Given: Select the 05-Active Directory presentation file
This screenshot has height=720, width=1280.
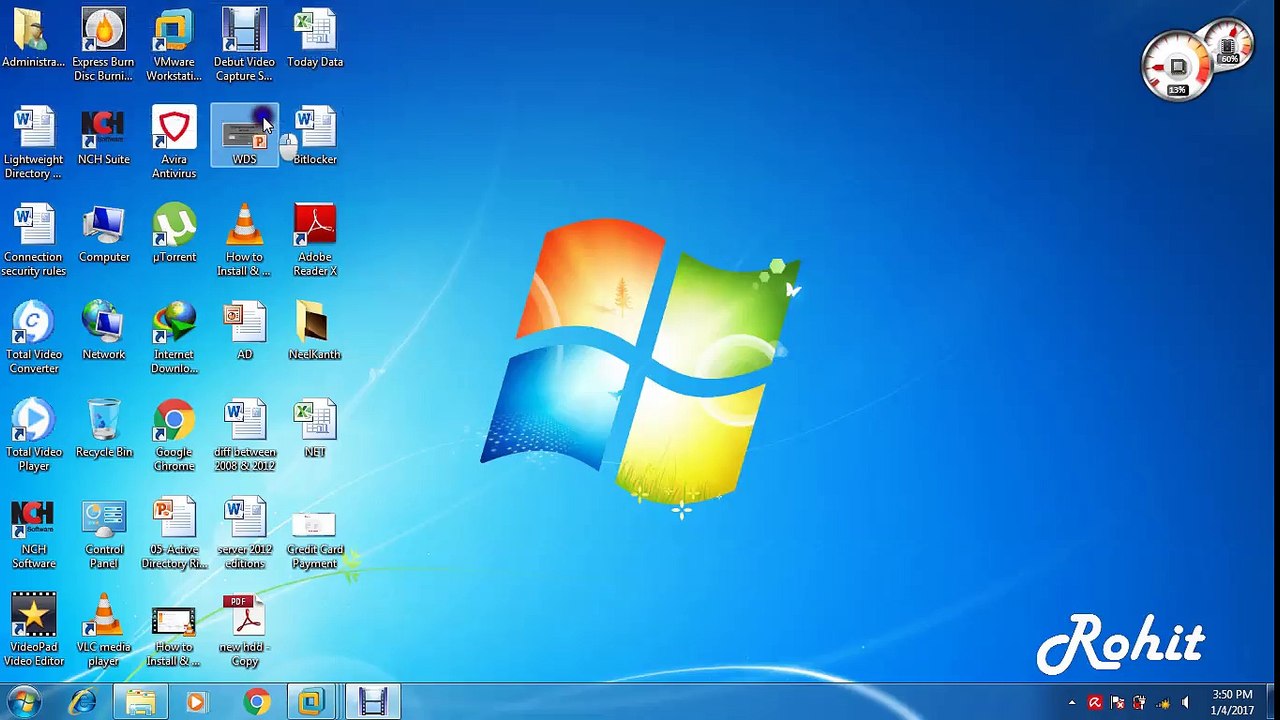Looking at the screenshot, I should 174,533.
